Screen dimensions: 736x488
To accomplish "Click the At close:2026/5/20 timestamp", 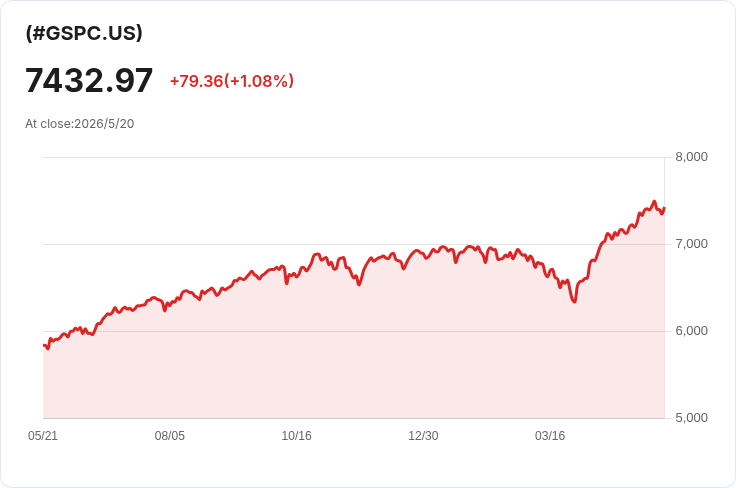I will 80,124.
